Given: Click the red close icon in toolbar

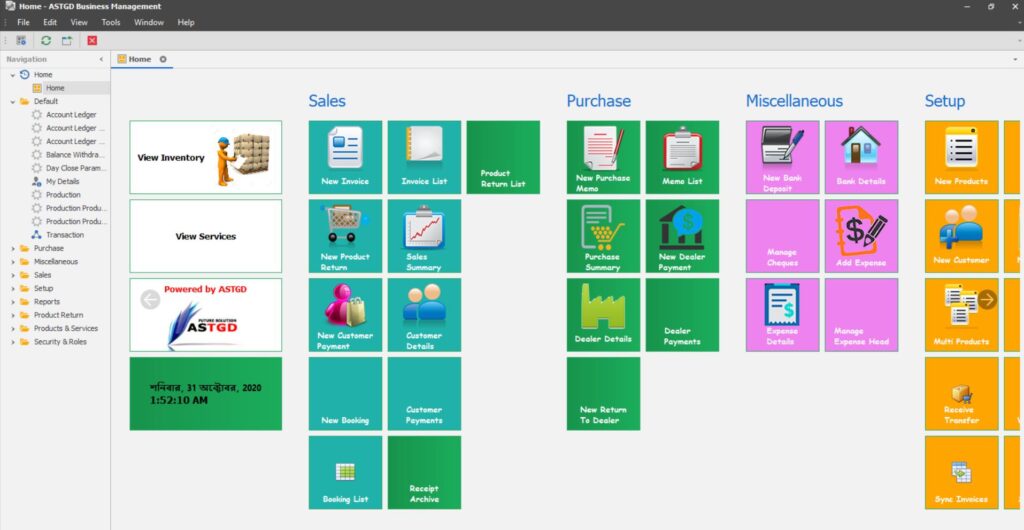Looking at the screenshot, I should 92,40.
